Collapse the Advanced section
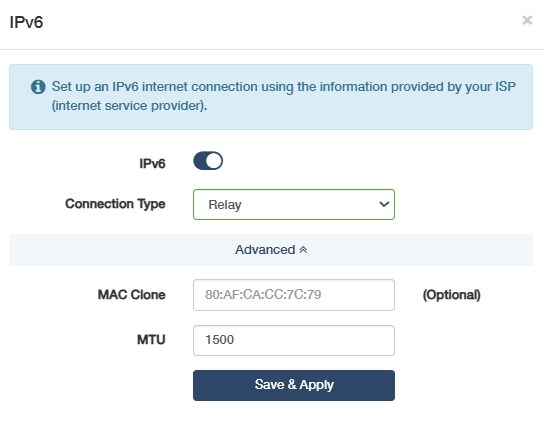Image resolution: width=544 pixels, height=425 pixels. click(x=271, y=250)
